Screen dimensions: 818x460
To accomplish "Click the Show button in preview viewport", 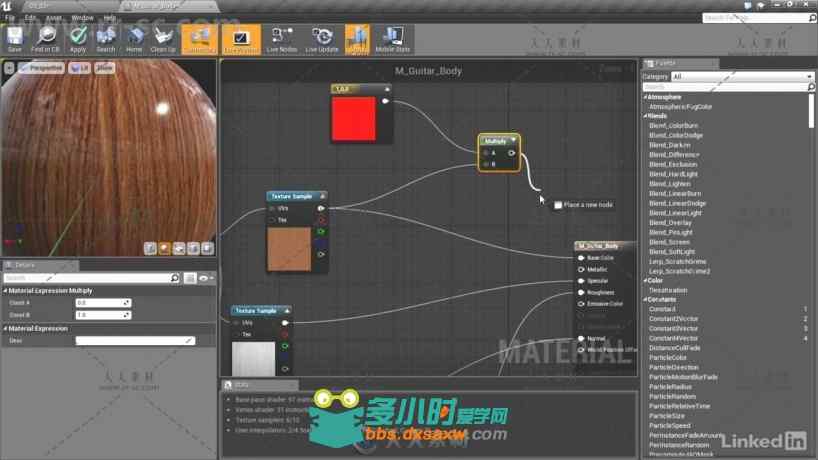I will (104, 68).
